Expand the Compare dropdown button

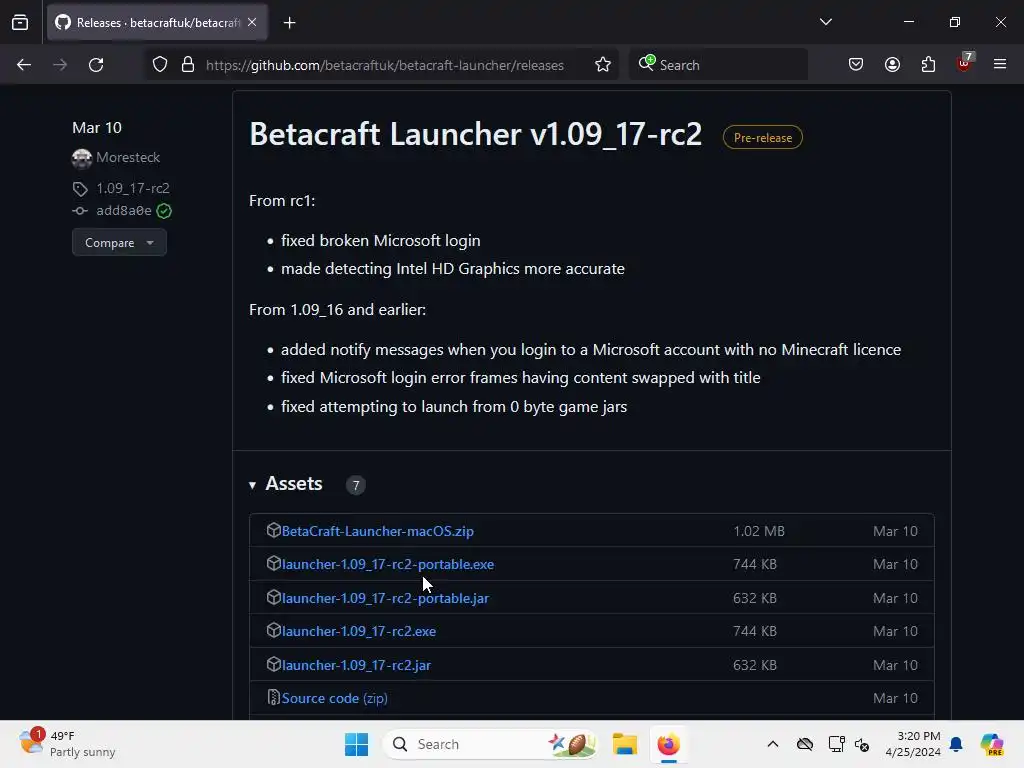click(x=119, y=242)
